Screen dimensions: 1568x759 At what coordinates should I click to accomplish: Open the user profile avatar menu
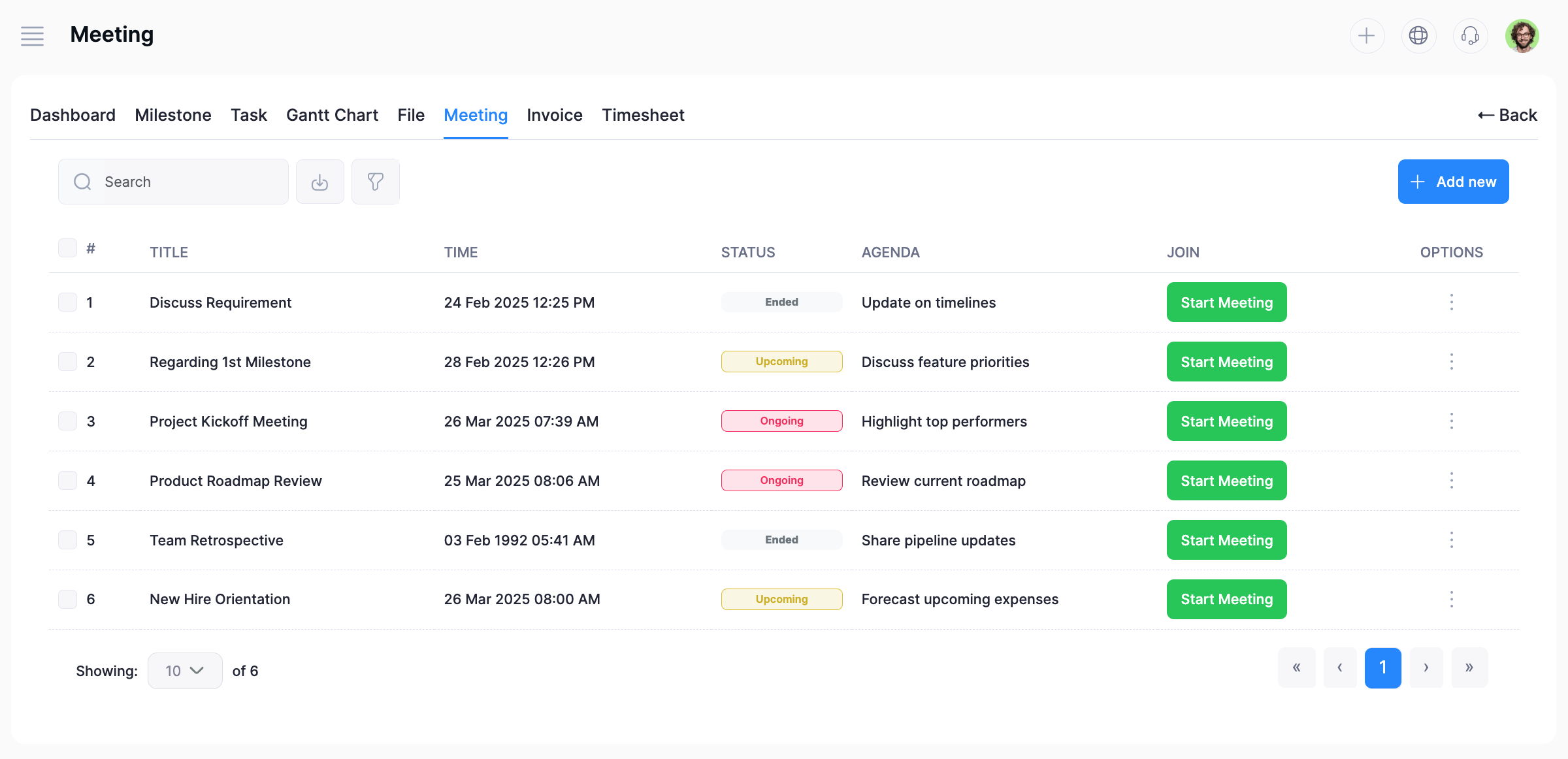coord(1522,36)
